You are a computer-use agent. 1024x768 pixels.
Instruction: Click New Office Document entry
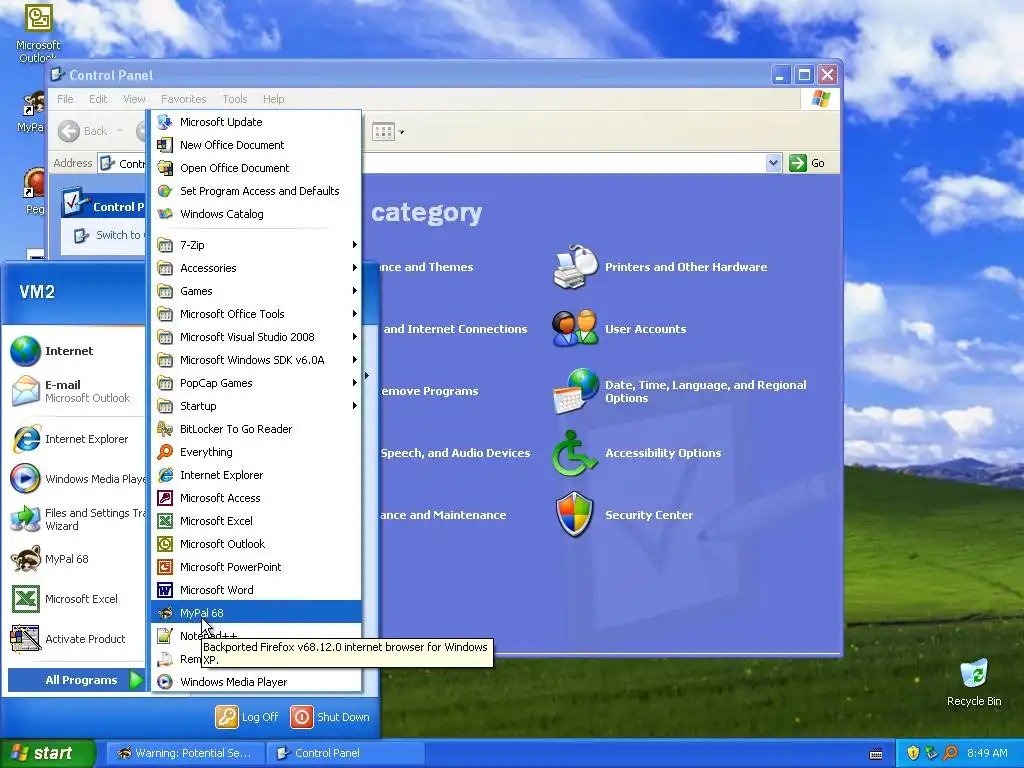pyautogui.click(x=256, y=145)
